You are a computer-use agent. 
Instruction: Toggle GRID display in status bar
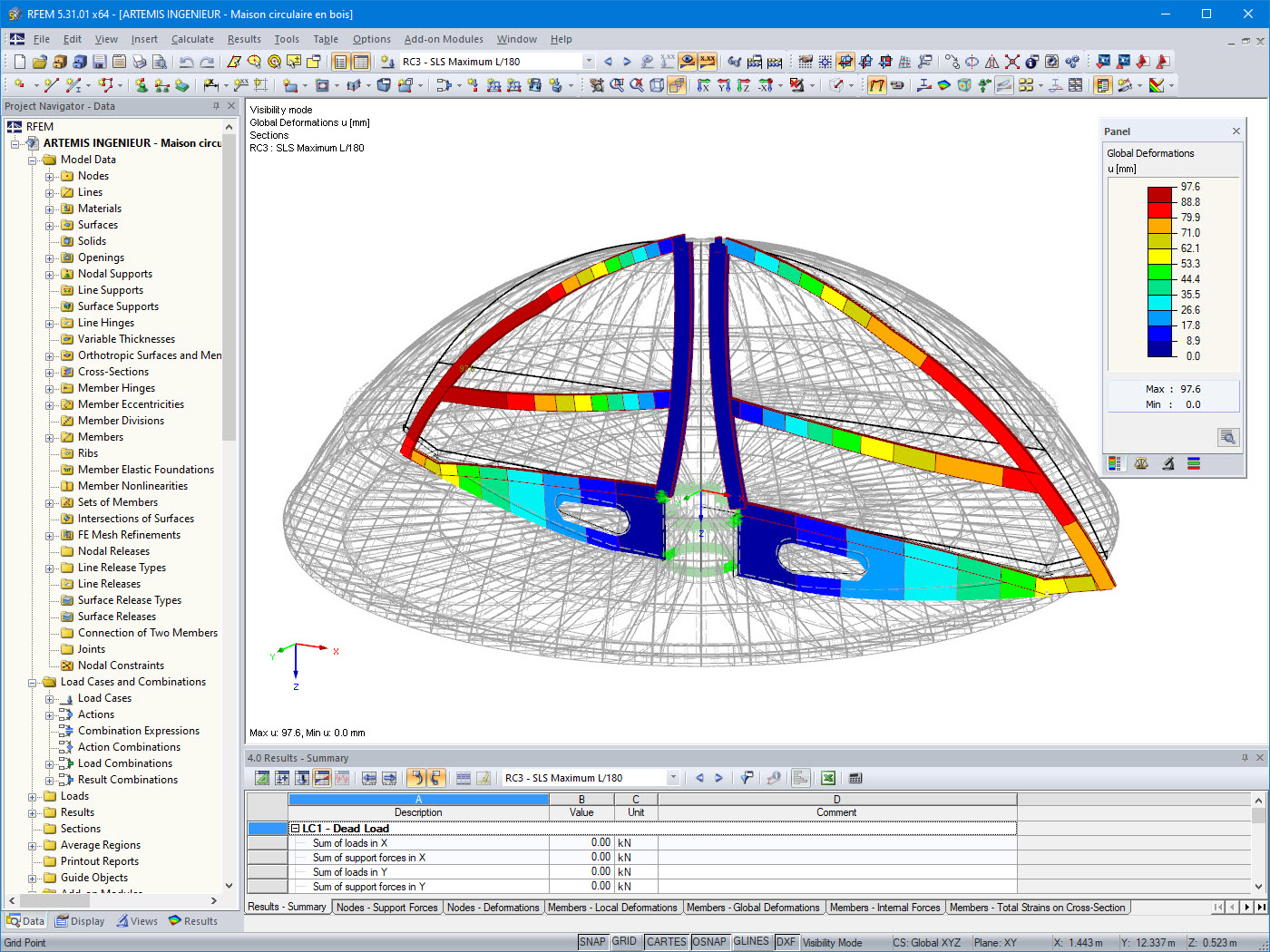tap(624, 941)
